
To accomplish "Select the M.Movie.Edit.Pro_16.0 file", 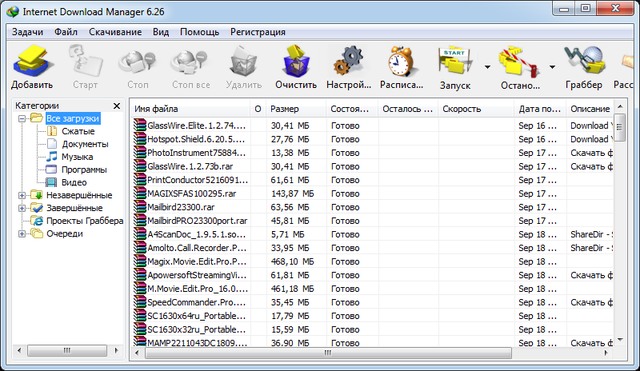I will point(372,289).
